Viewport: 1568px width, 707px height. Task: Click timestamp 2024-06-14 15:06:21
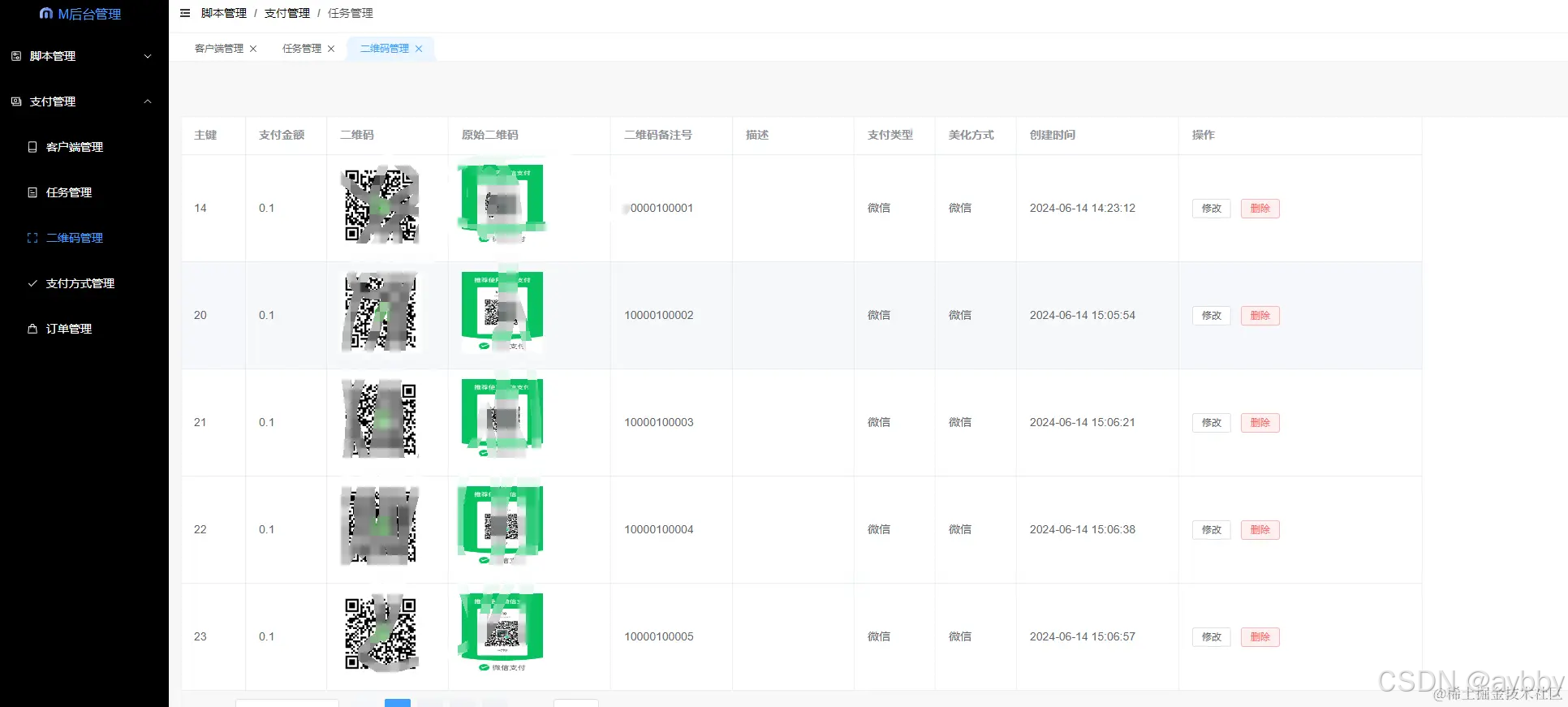click(1083, 422)
